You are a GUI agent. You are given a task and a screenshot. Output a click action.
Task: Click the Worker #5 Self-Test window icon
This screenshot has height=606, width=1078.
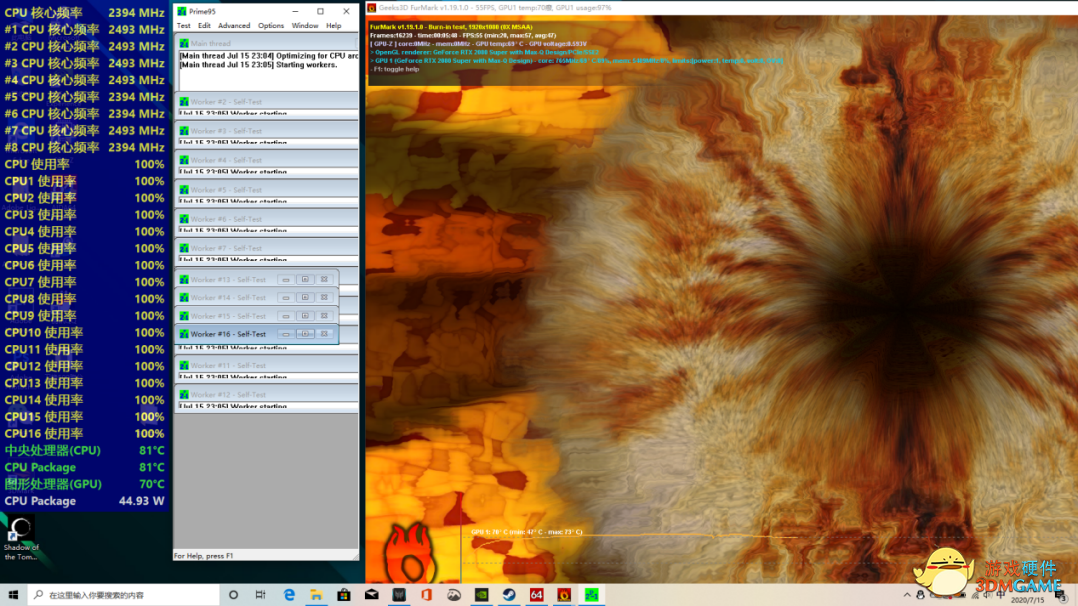pos(184,189)
